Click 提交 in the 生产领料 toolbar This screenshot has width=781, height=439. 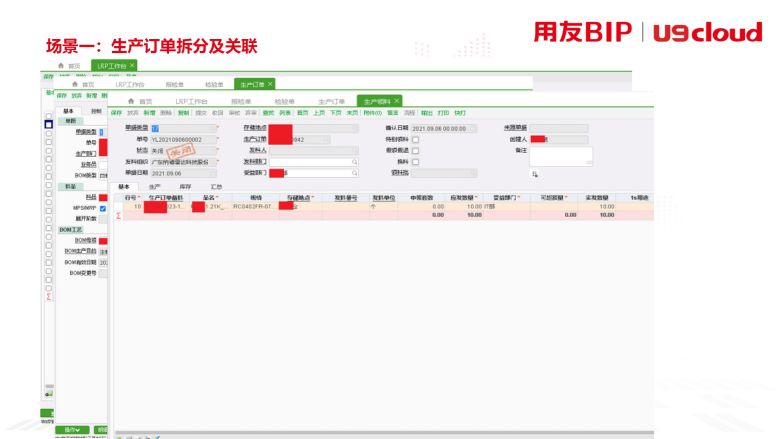[201, 113]
